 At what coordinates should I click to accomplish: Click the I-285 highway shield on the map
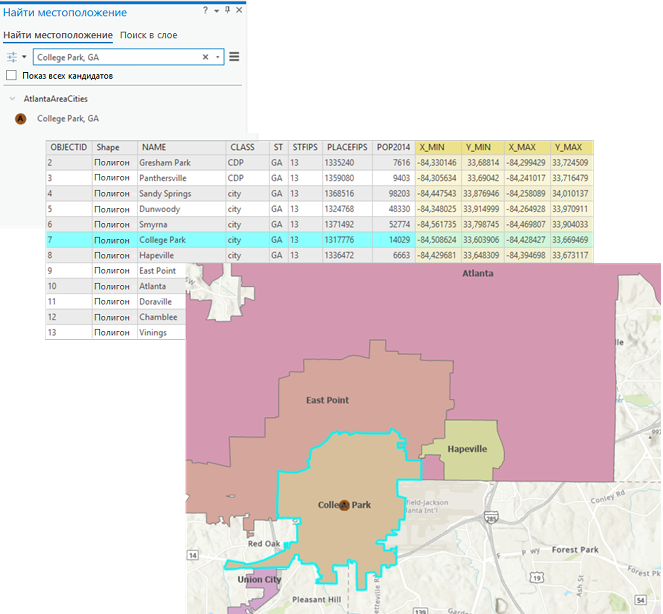click(x=491, y=517)
